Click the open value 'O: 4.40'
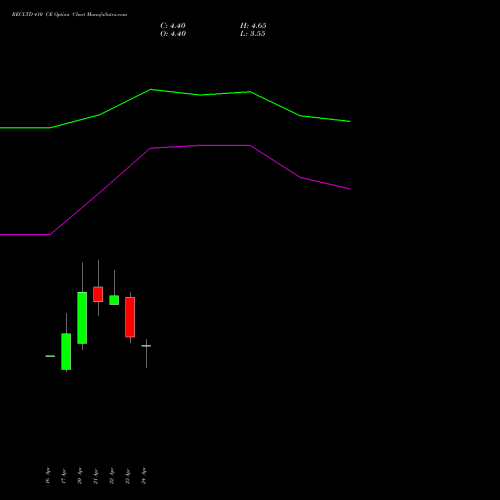Viewport: 500px width, 500px height. pyautogui.click(x=173, y=34)
